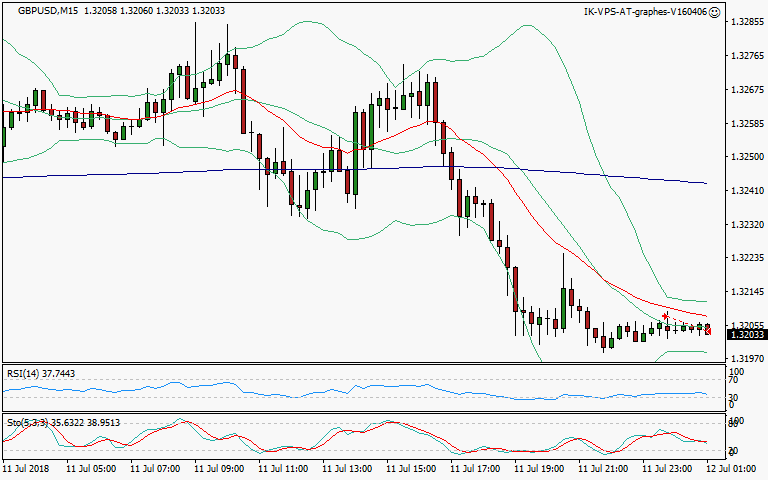Click the 1.31970 price scale label
Image resolution: width=768 pixels, height=480 pixels.
point(747,359)
